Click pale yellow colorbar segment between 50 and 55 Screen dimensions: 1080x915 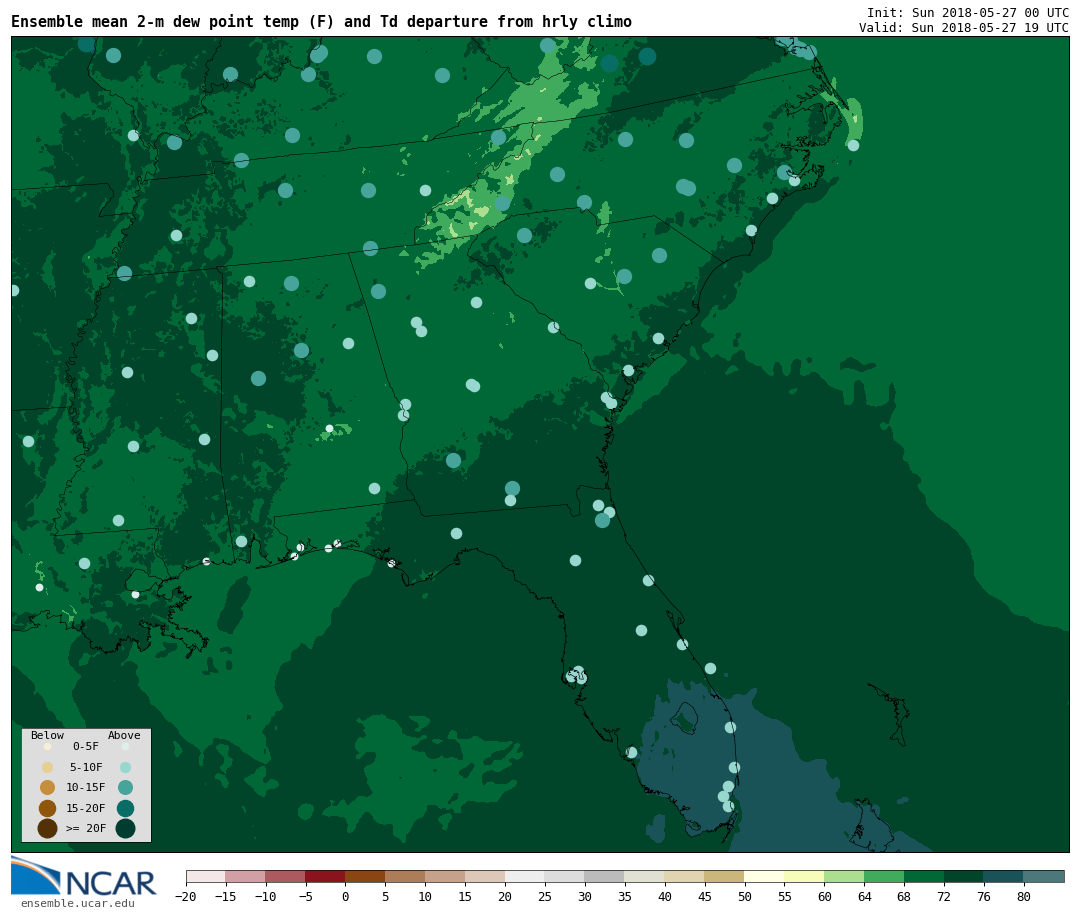pos(765,876)
